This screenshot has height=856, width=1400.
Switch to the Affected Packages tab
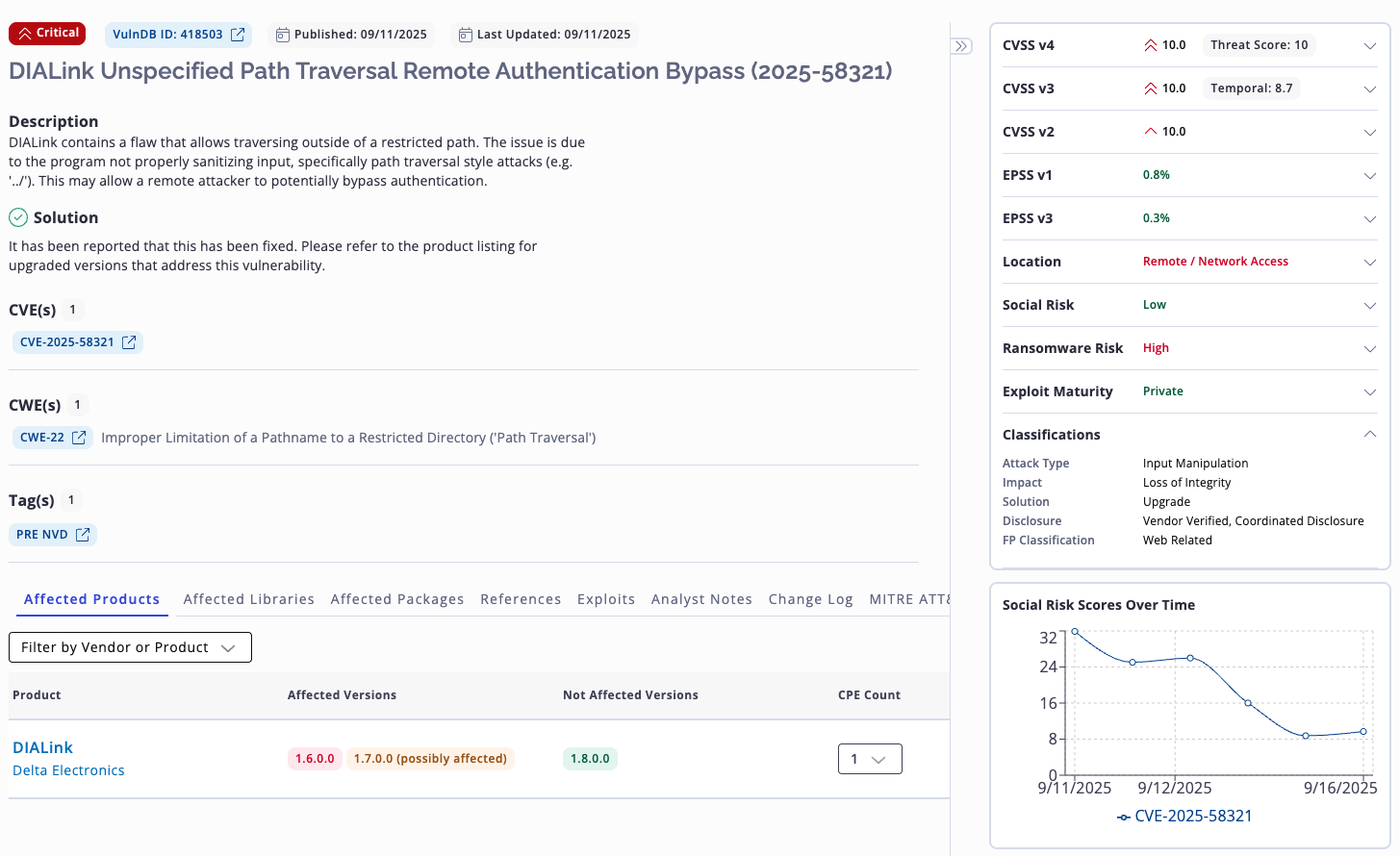point(397,599)
